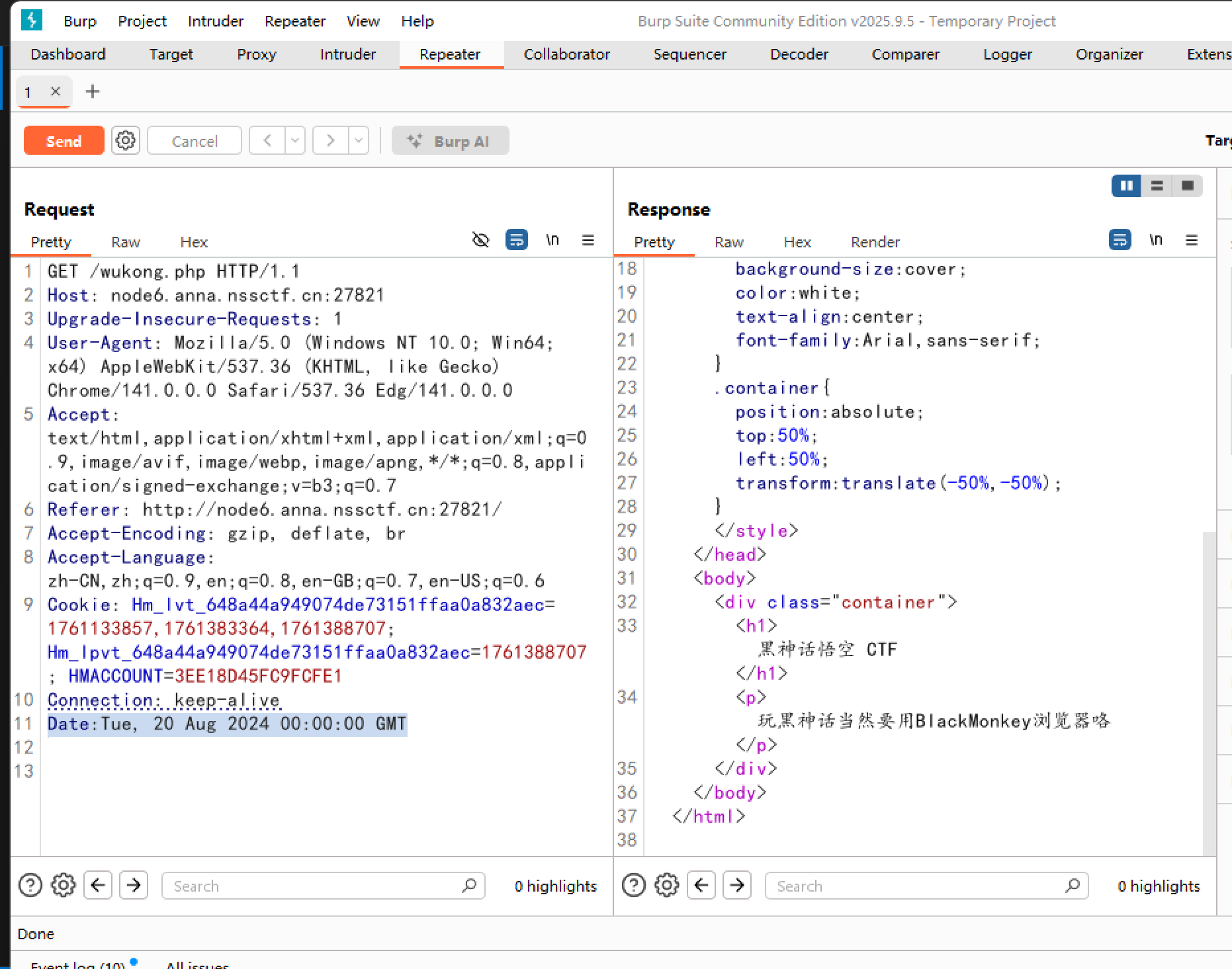Open the Intruder menu in menu bar
1232x969 pixels.
click(x=215, y=21)
